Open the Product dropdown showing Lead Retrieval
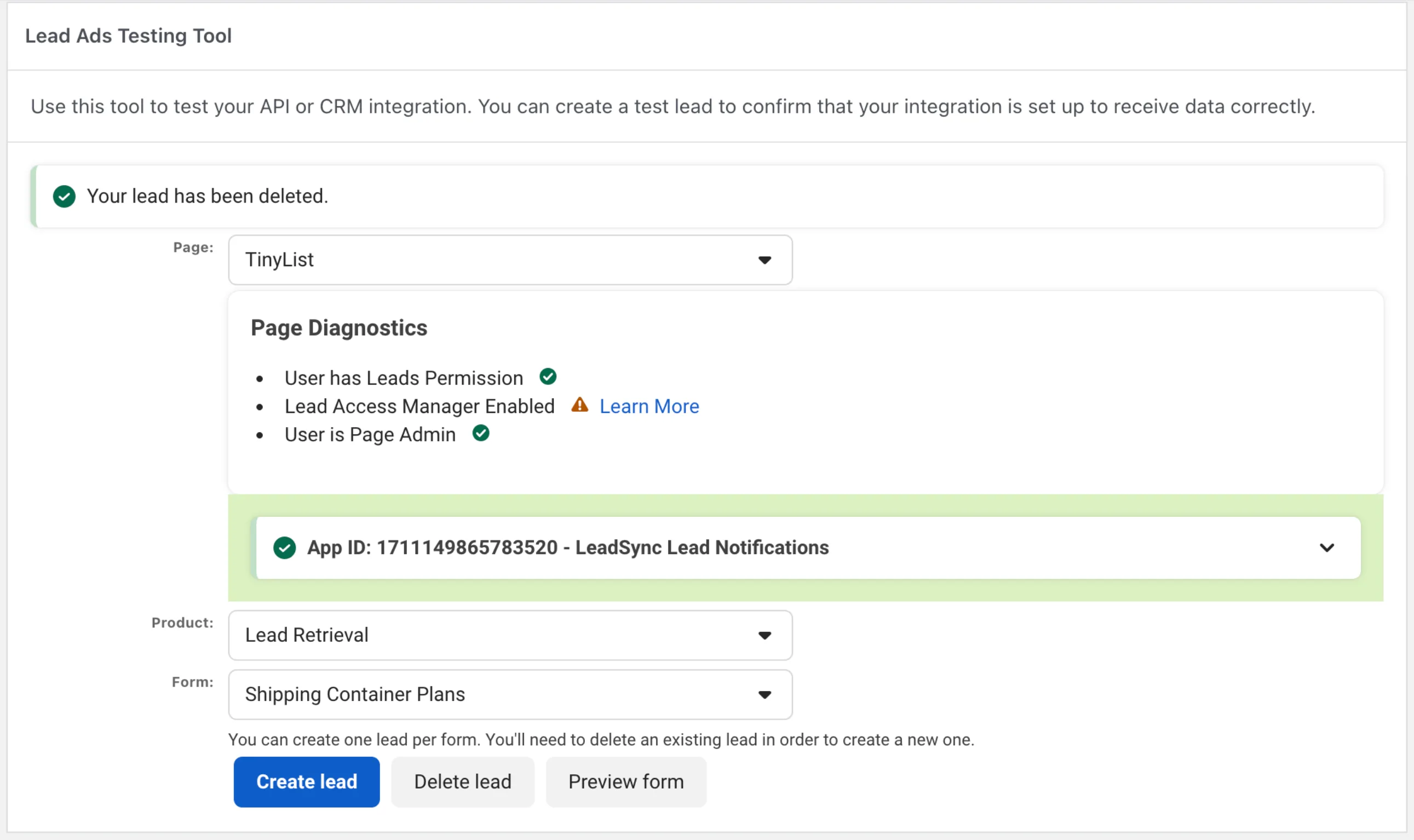This screenshot has width=1414, height=840. pyautogui.click(x=510, y=635)
